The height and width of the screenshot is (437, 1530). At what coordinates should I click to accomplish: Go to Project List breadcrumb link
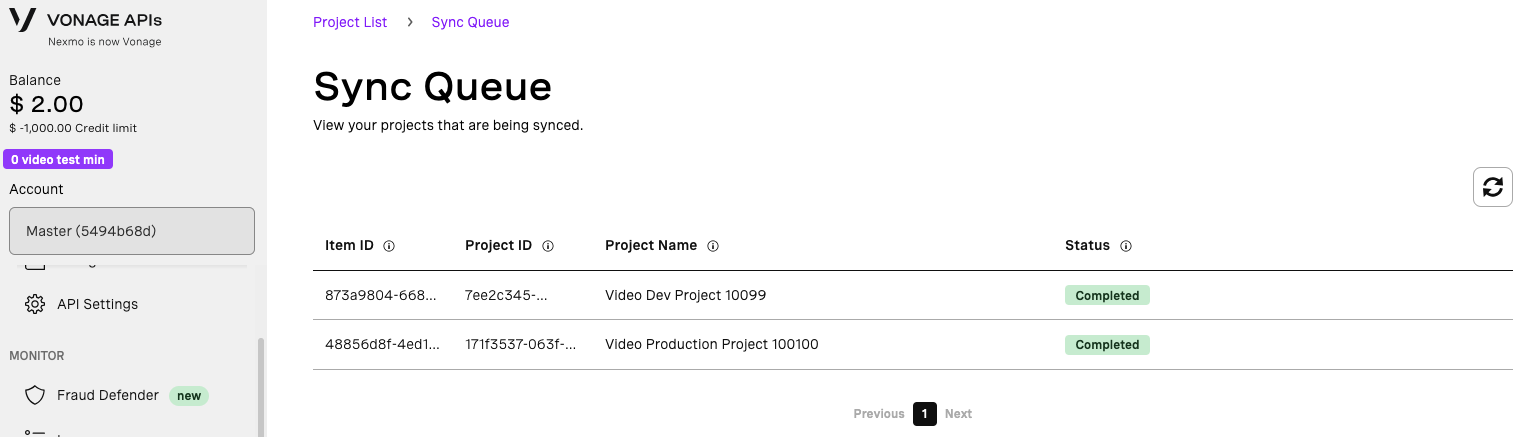350,22
